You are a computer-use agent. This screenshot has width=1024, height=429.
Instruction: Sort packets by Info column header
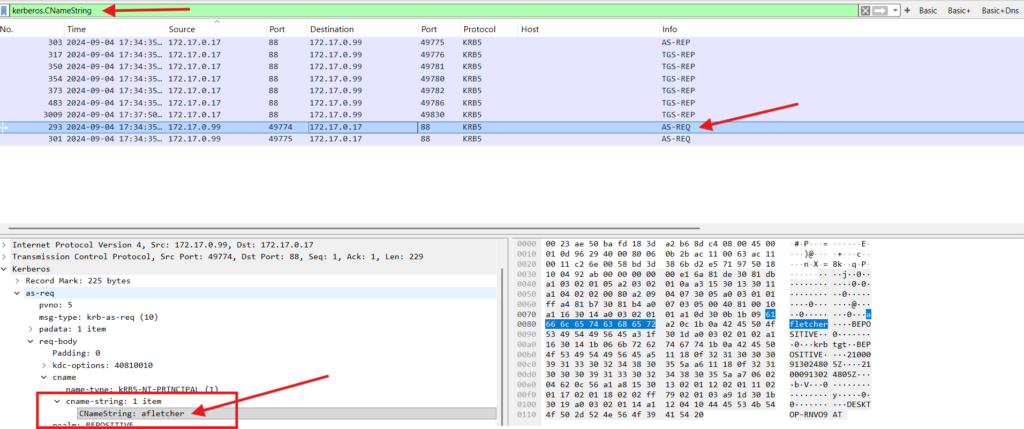pyautogui.click(x=670, y=30)
